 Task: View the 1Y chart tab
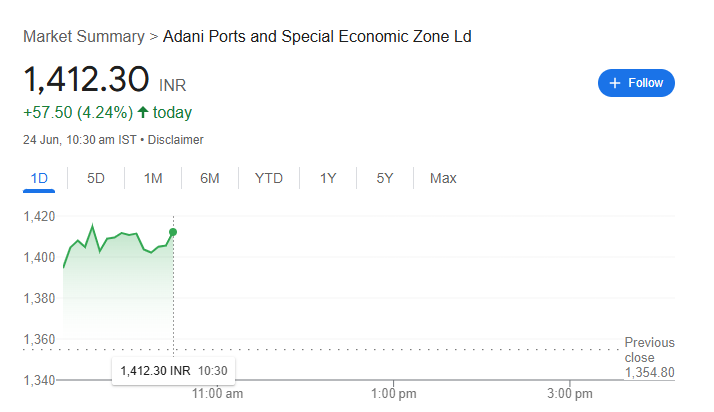tap(328, 178)
